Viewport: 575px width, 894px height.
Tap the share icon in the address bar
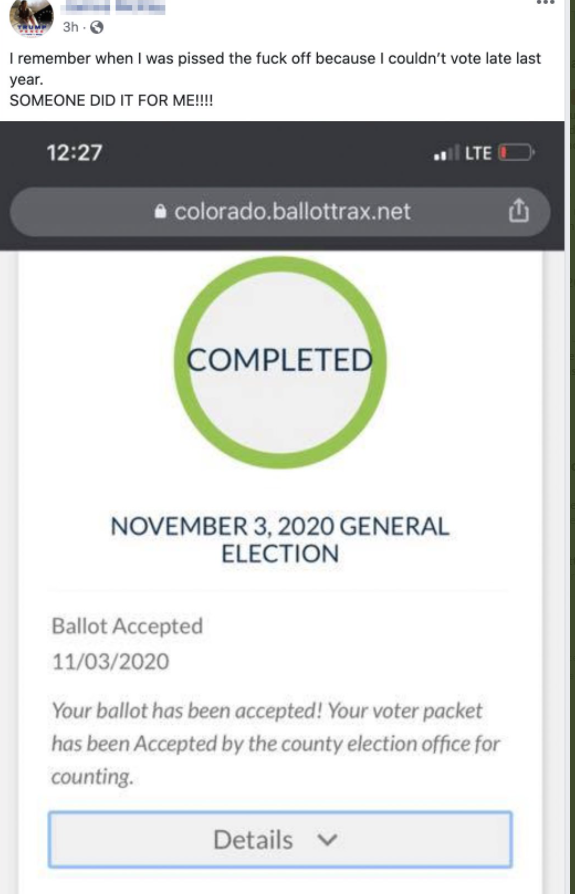(x=518, y=211)
